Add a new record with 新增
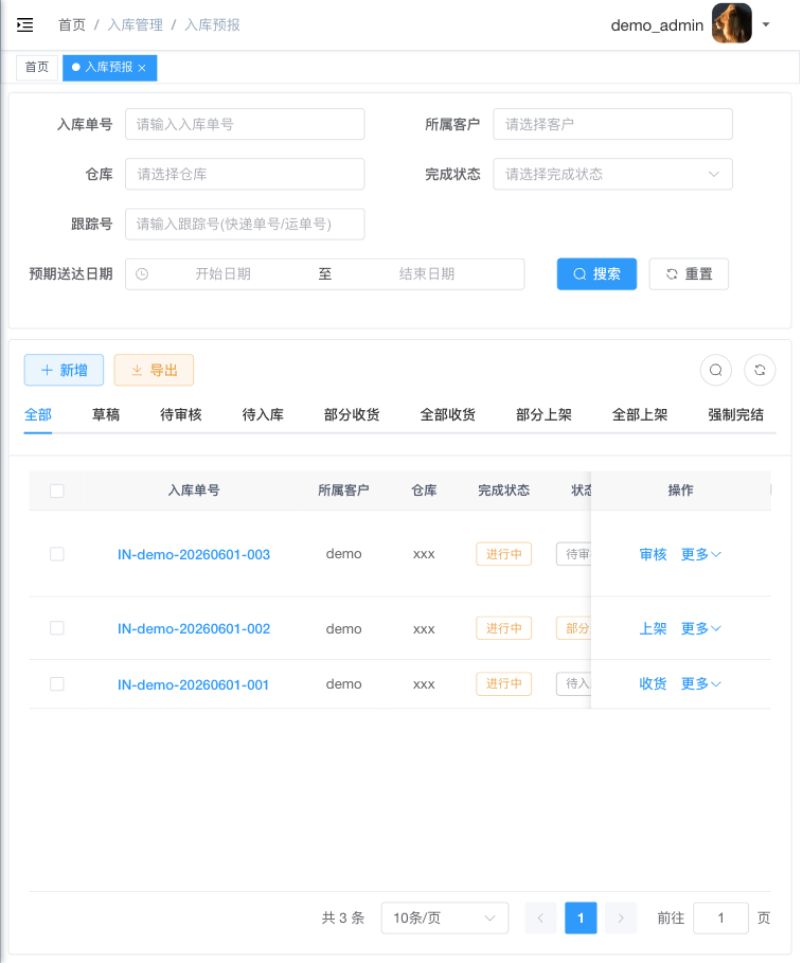800x963 pixels. click(64, 370)
